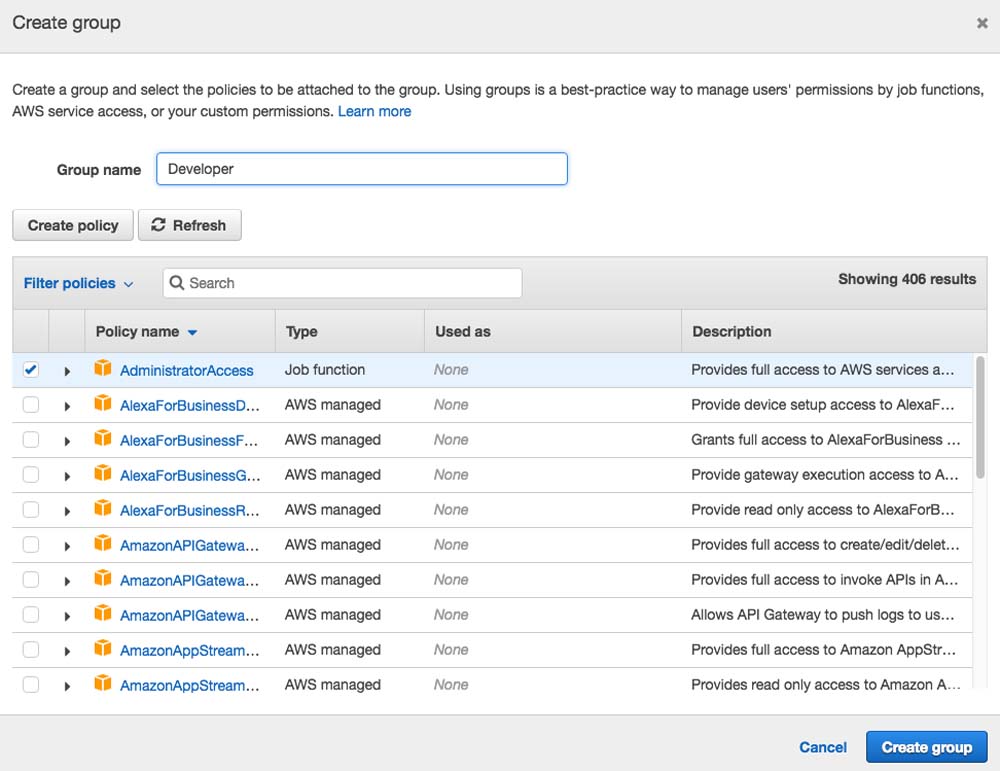This screenshot has width=1000, height=771.
Task: Uncheck the AdministratorAccess policy checkbox
Action: 31,369
